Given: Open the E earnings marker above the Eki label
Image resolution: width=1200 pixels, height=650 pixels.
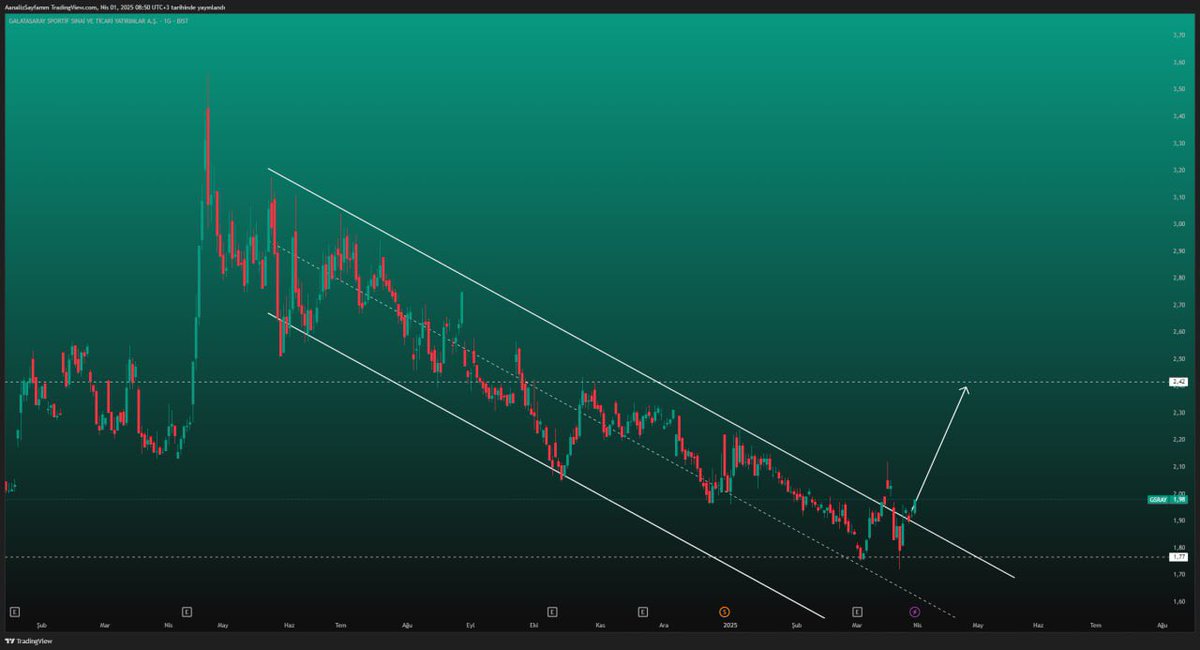Looking at the screenshot, I should pyautogui.click(x=551, y=610).
